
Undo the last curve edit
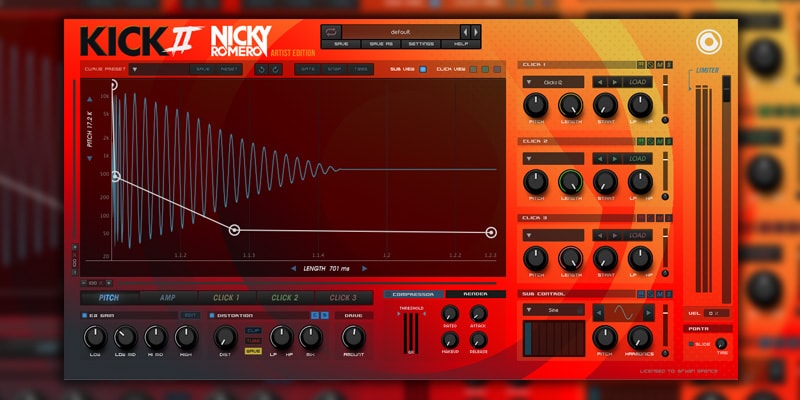[262, 69]
